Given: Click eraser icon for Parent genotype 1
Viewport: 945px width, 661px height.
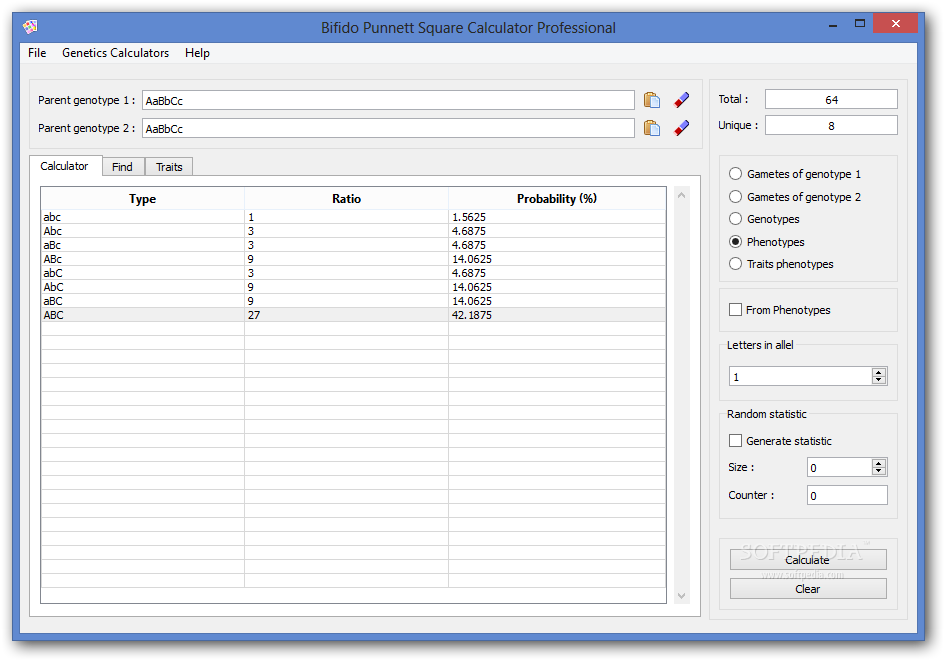Looking at the screenshot, I should tap(682, 100).
